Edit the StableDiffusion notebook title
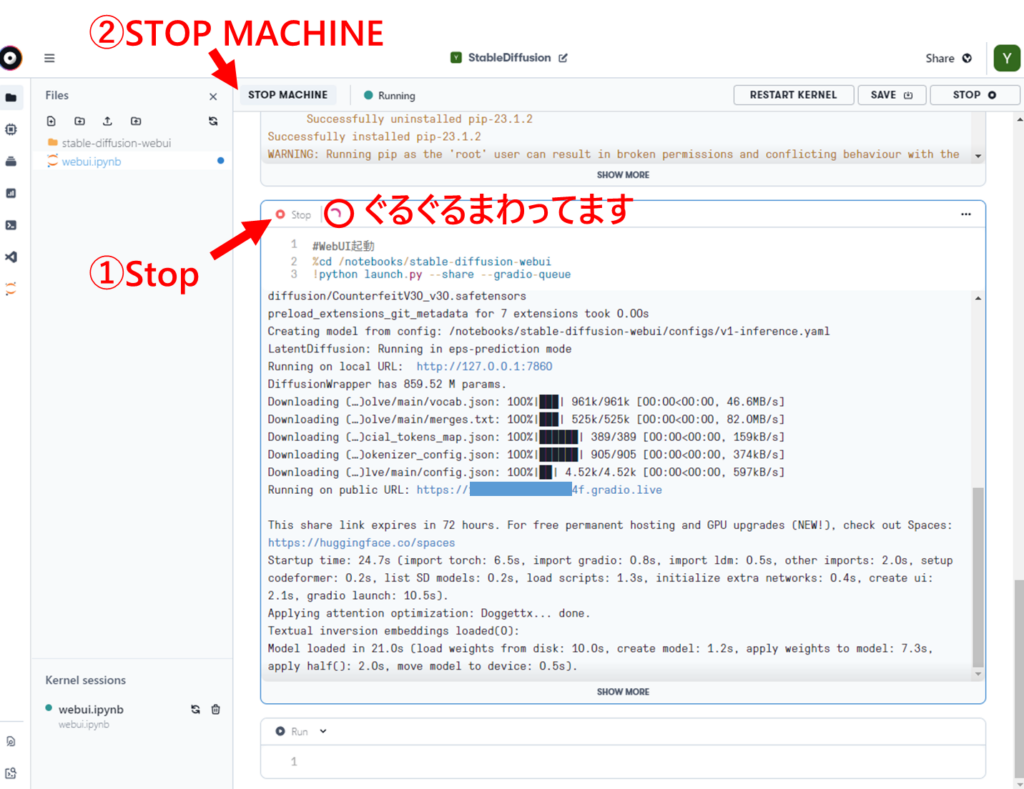Image resolution: width=1024 pixels, height=789 pixels. 563,58
